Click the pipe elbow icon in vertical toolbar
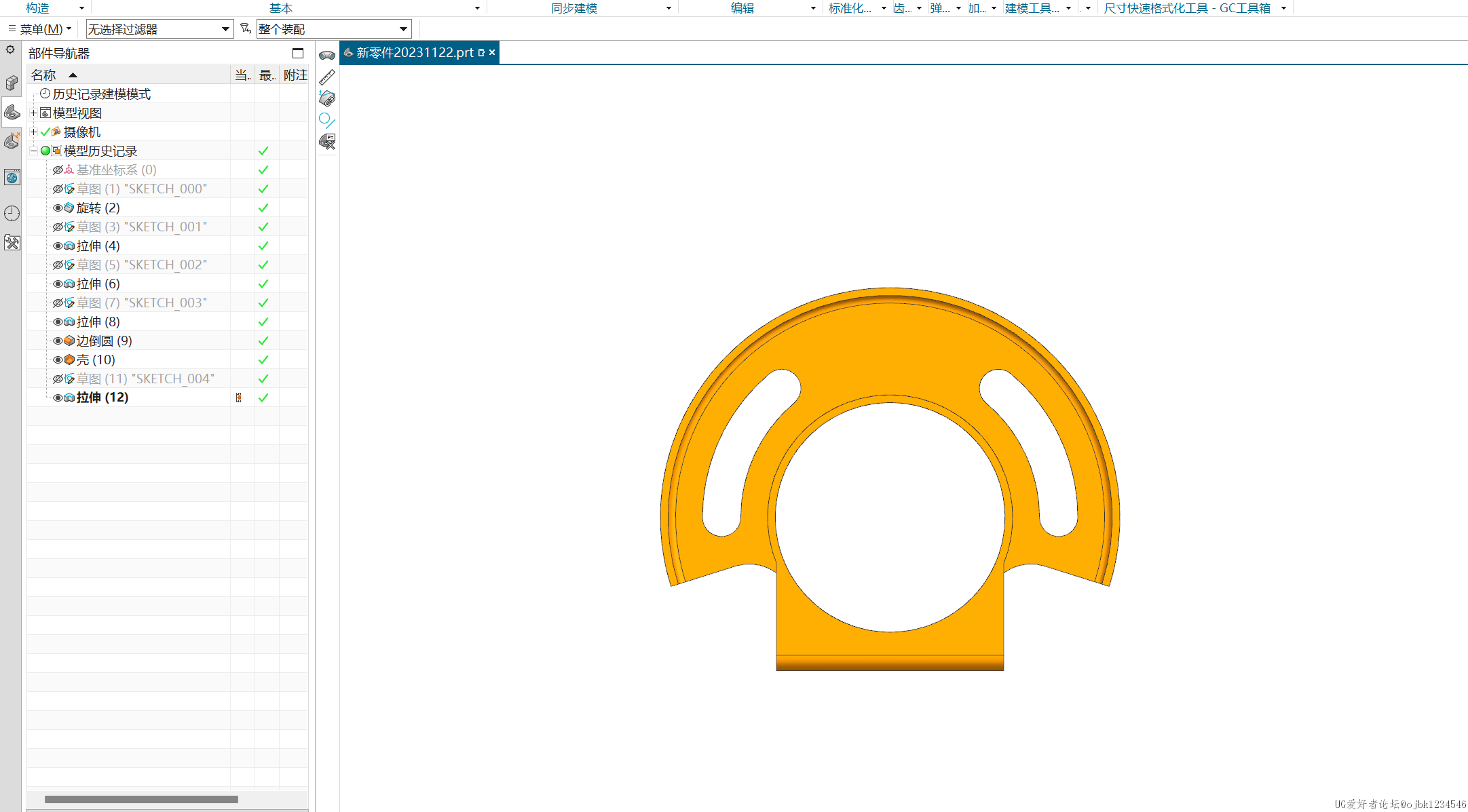 (x=327, y=55)
